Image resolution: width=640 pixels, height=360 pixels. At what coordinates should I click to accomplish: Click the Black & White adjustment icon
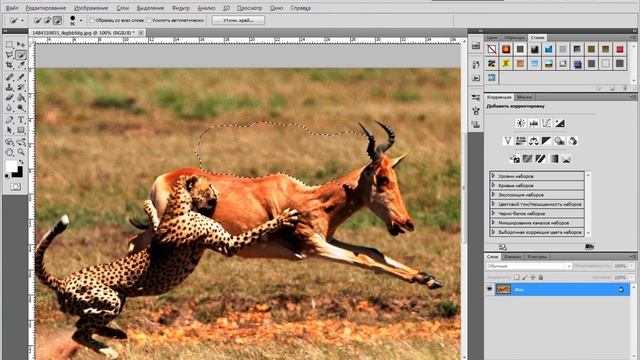547,141
